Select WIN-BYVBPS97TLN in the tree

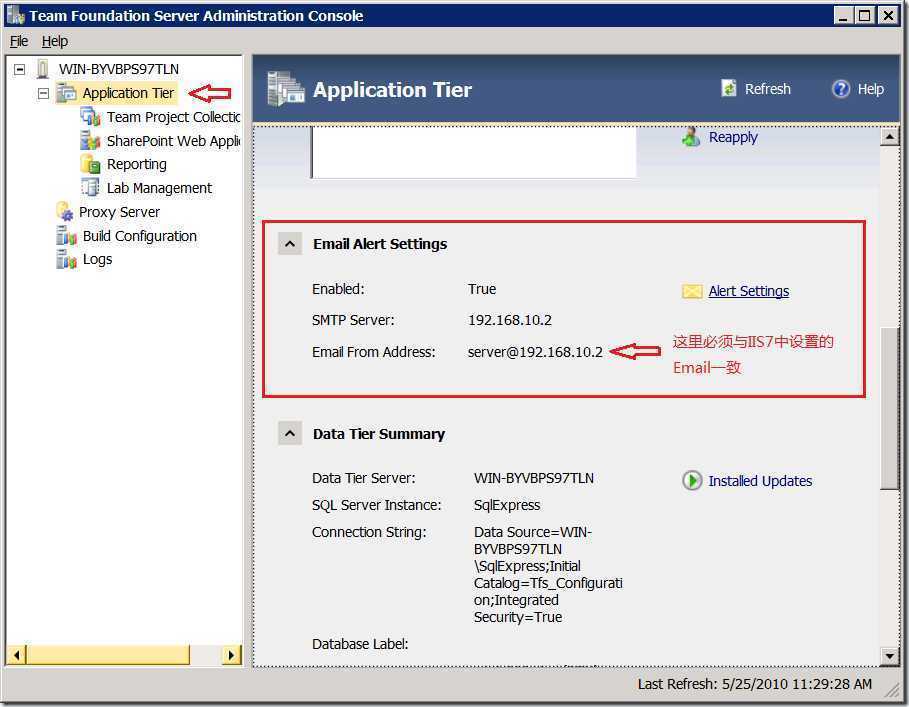[x=119, y=69]
